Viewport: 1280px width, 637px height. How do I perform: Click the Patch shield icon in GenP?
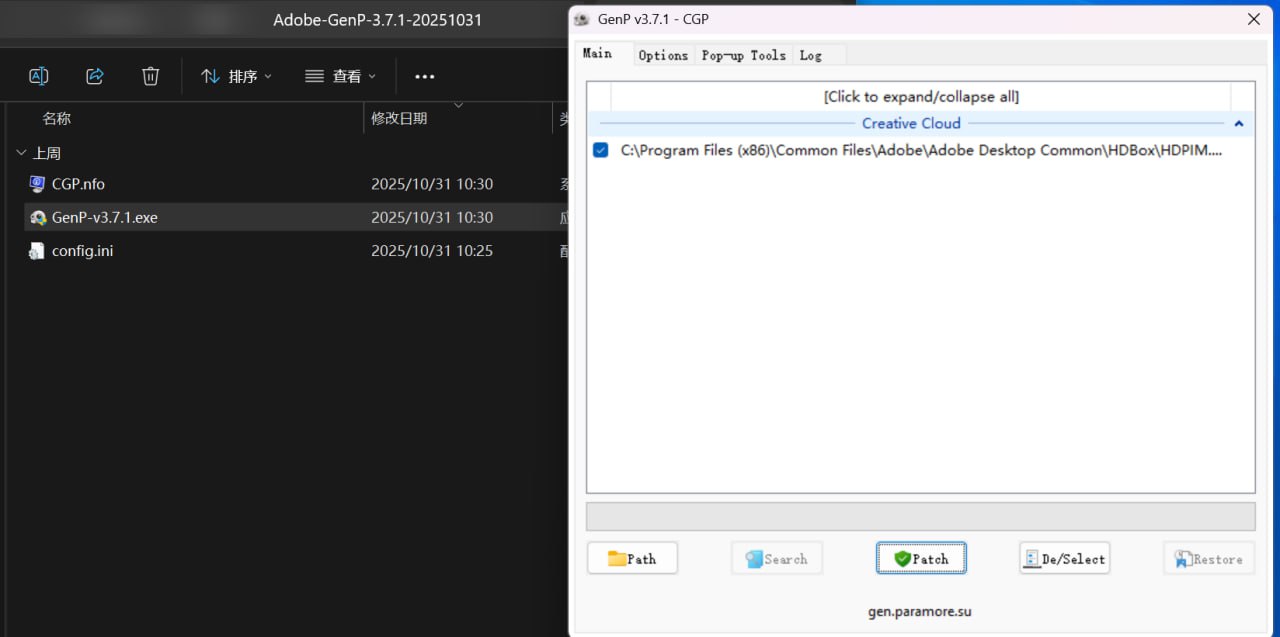[x=901, y=558]
